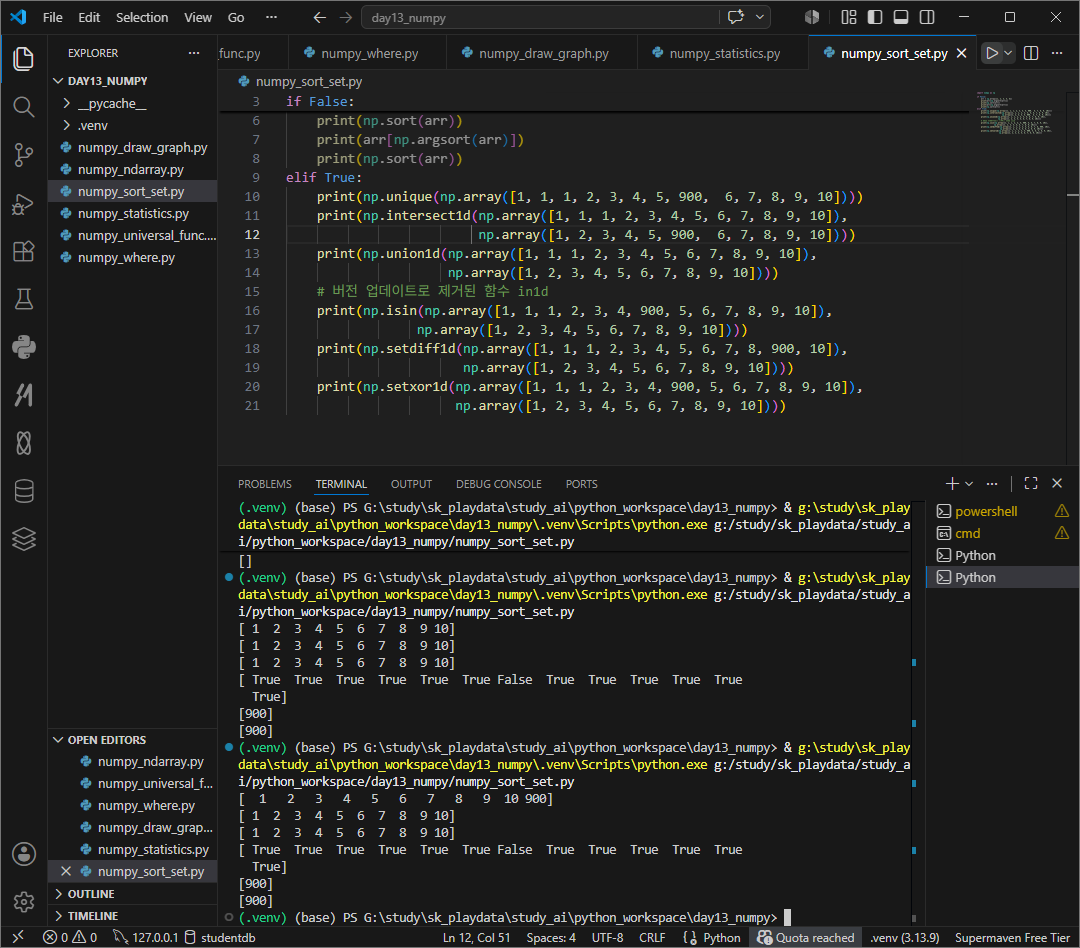Select the powershell terminal entry

[x=1003, y=511]
